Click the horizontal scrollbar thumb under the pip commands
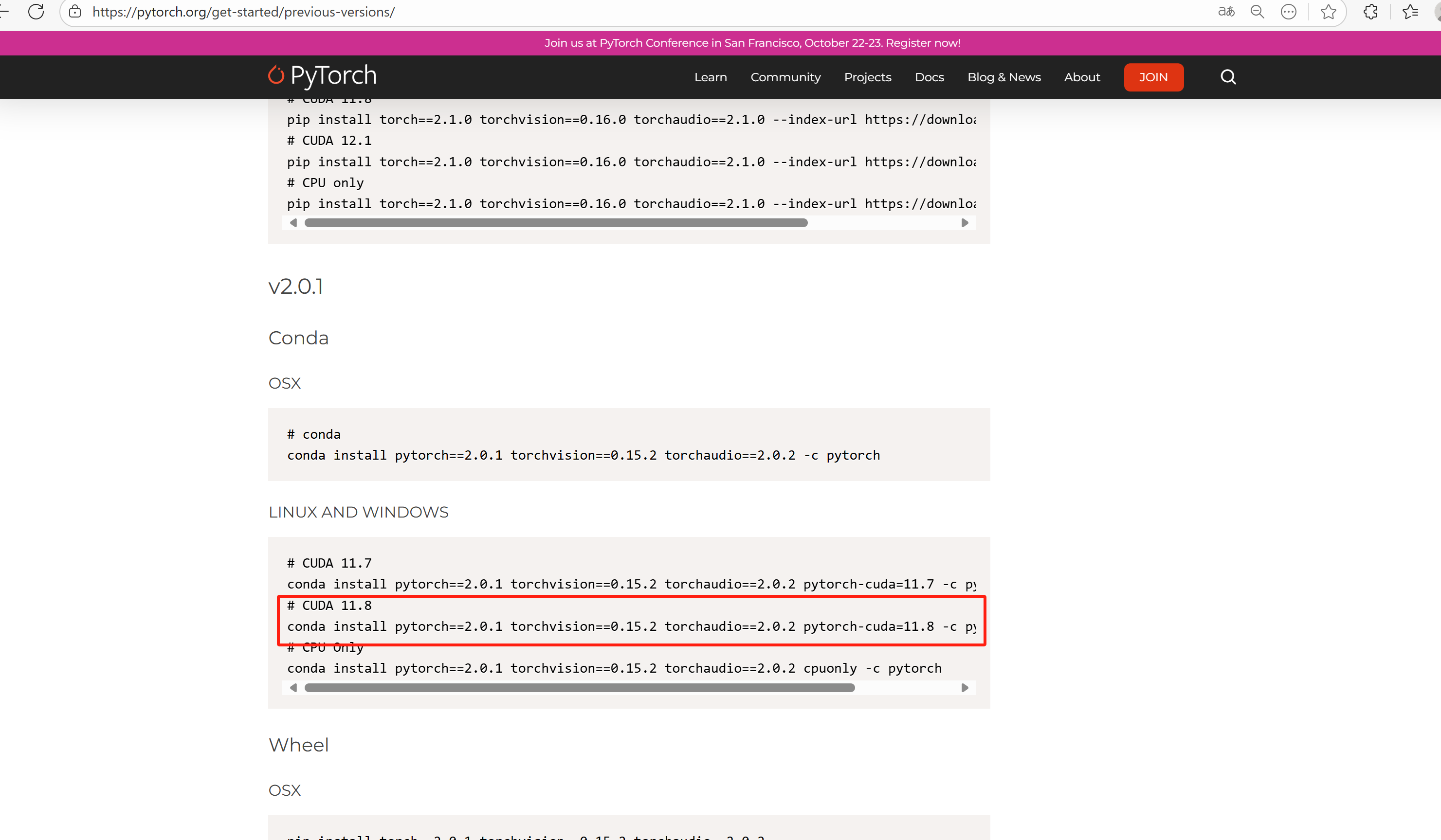This screenshot has height=840, width=1441. [x=558, y=223]
